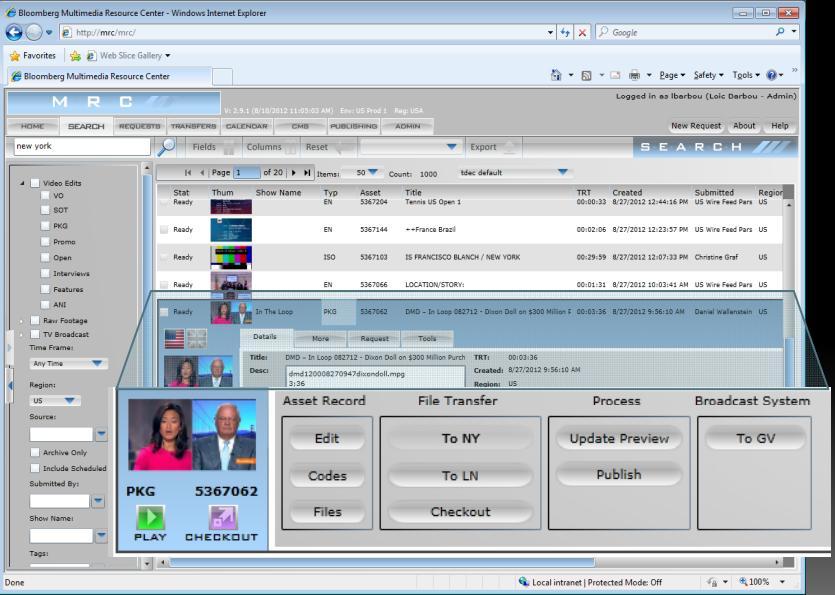Click the Export toolbar button

click(493, 147)
